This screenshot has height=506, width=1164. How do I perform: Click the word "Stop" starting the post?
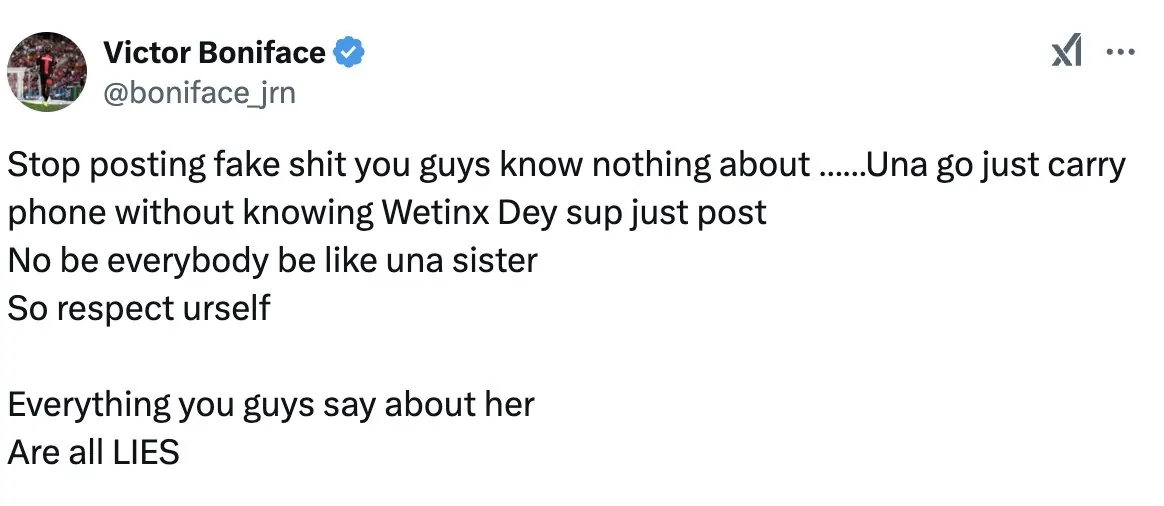[38, 165]
